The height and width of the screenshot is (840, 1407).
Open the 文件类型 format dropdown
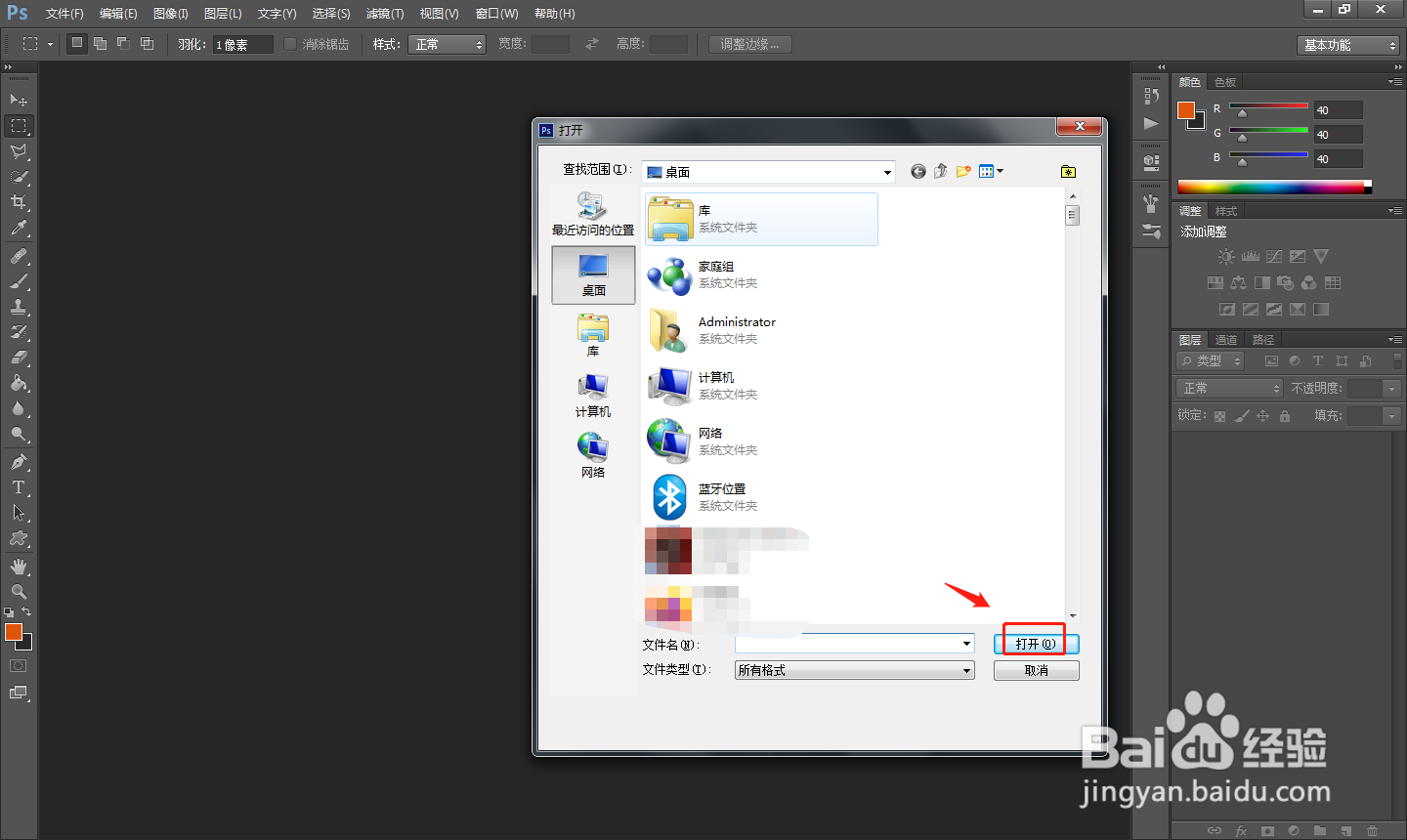(x=855, y=670)
